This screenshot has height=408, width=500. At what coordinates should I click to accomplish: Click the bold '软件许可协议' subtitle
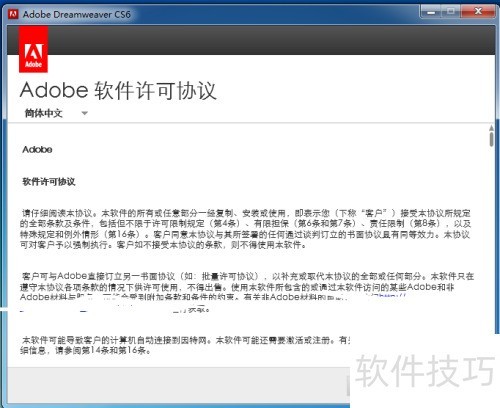pos(49,182)
